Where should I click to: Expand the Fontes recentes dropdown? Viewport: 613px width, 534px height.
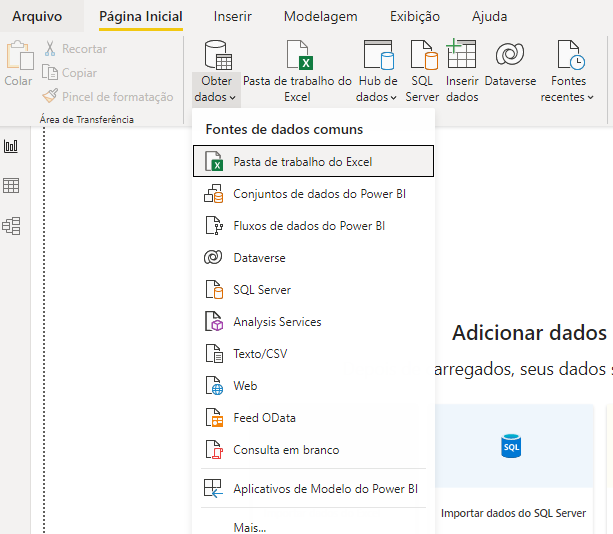[590, 97]
